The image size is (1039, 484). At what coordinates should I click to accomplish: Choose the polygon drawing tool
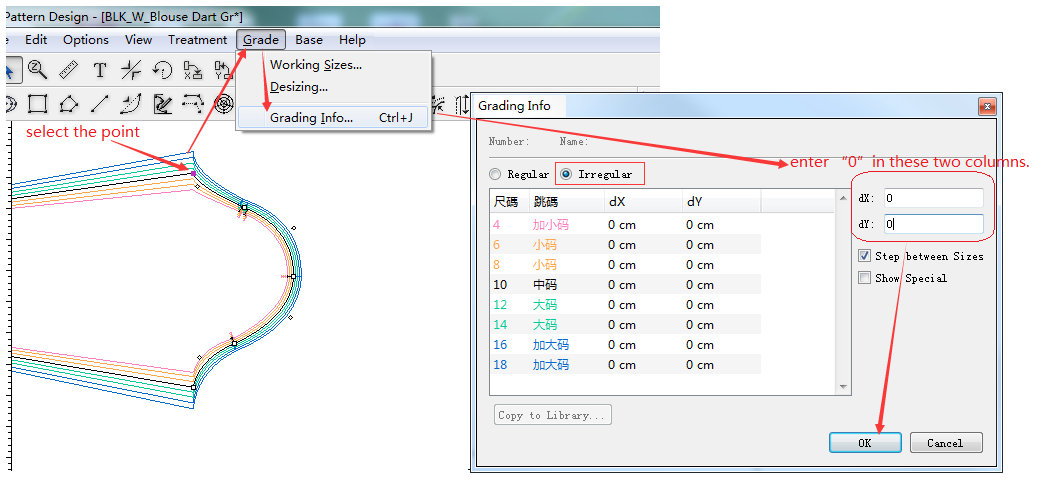click(68, 104)
